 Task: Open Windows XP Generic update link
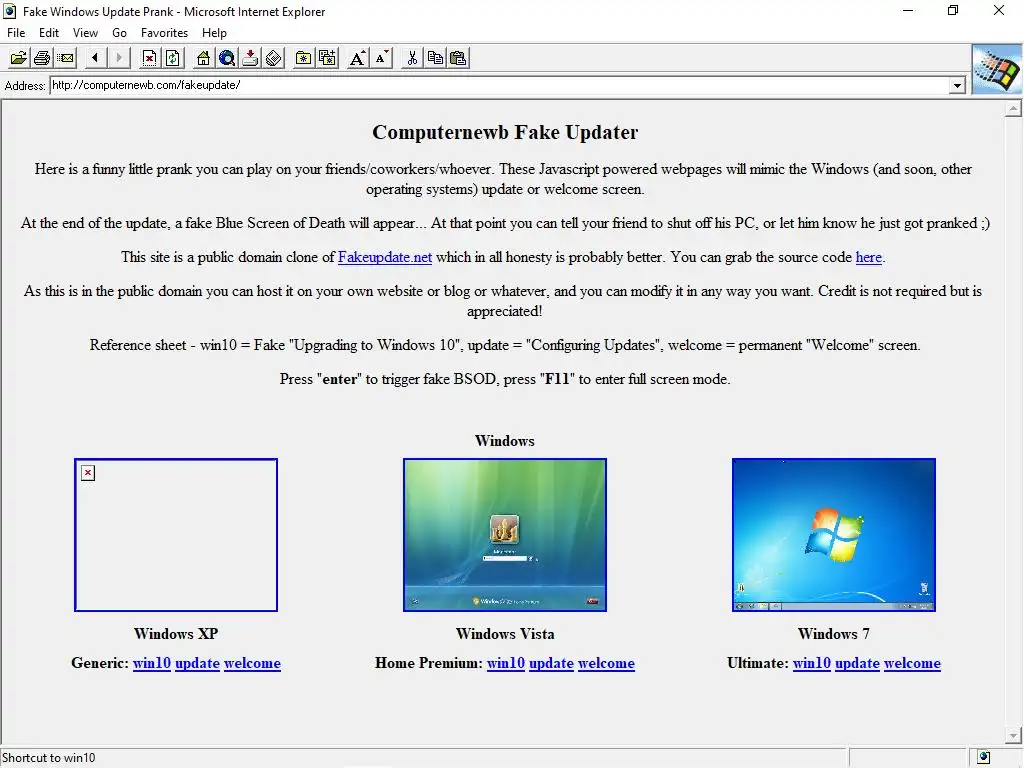(197, 663)
